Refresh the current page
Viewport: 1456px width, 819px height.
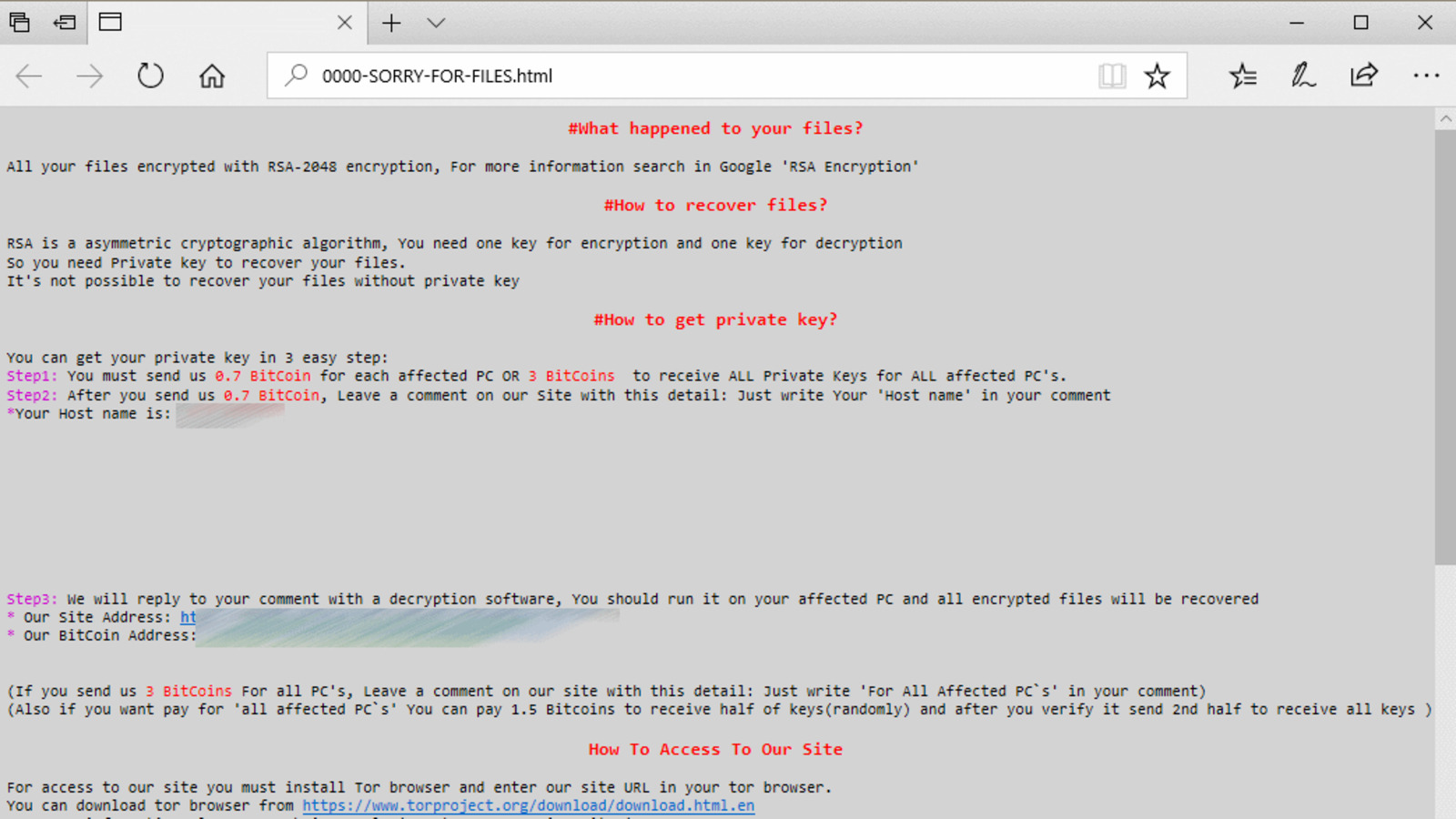[150, 76]
